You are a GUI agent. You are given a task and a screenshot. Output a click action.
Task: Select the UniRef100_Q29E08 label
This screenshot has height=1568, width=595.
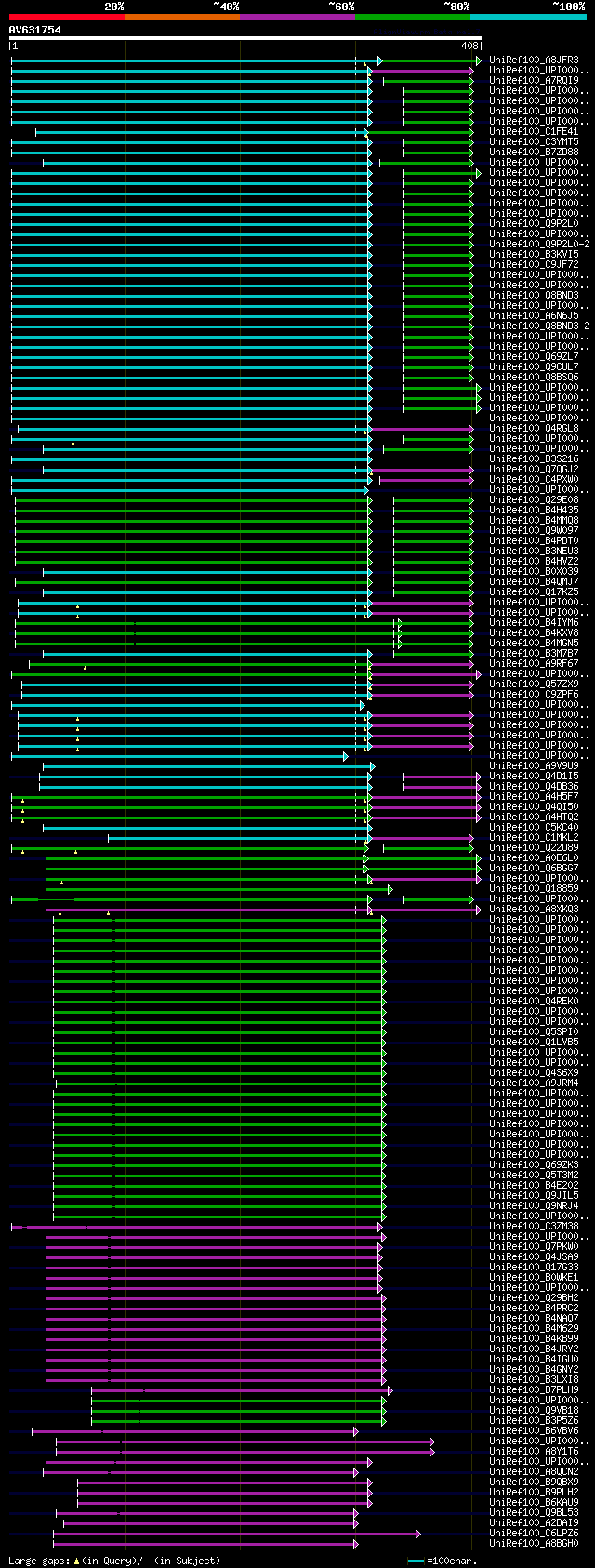click(534, 500)
